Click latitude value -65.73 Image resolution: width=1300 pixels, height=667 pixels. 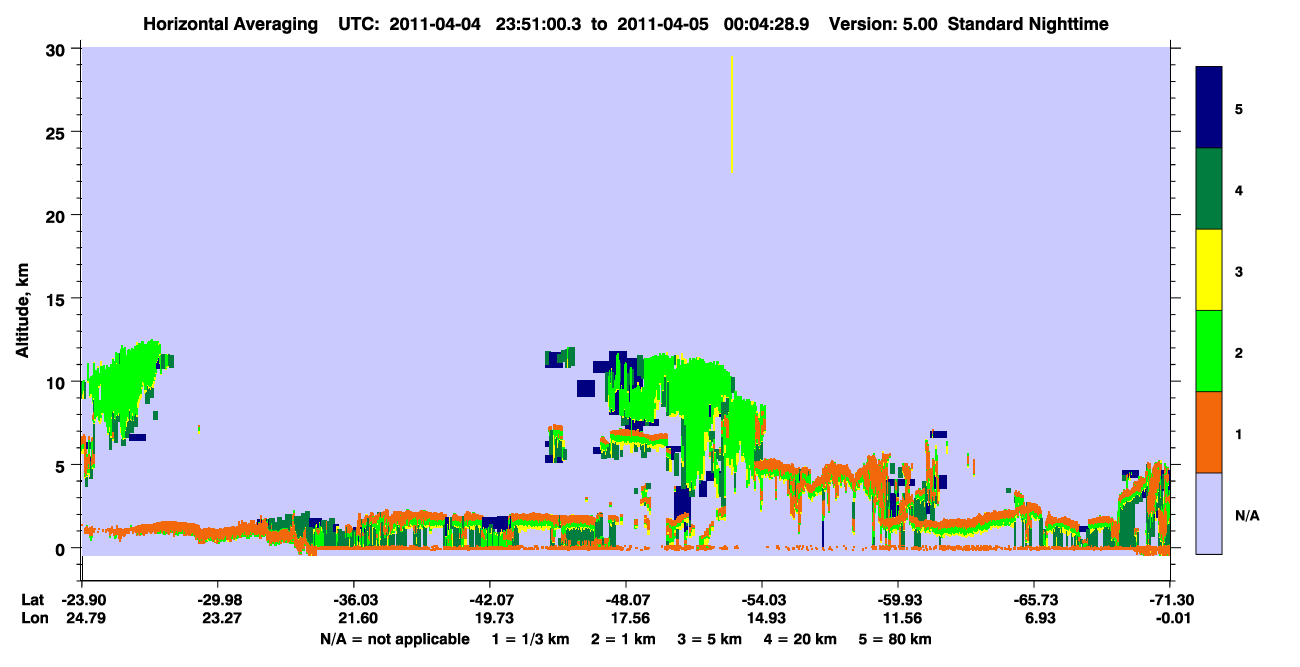tap(1034, 600)
